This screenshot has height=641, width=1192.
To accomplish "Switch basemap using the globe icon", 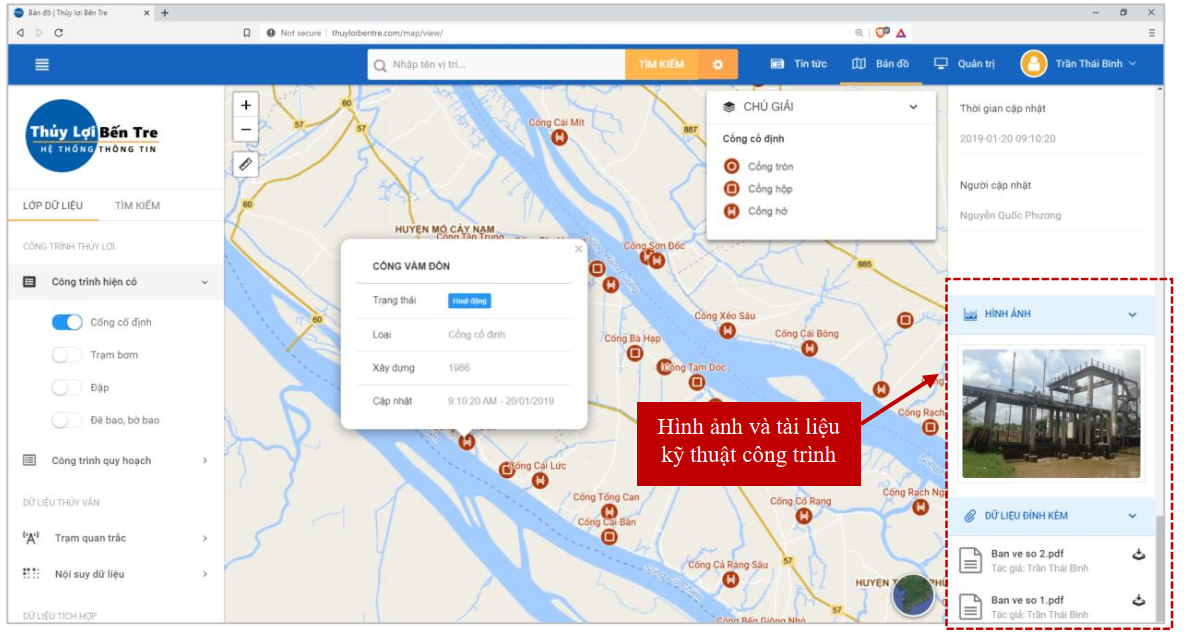I will point(913,595).
